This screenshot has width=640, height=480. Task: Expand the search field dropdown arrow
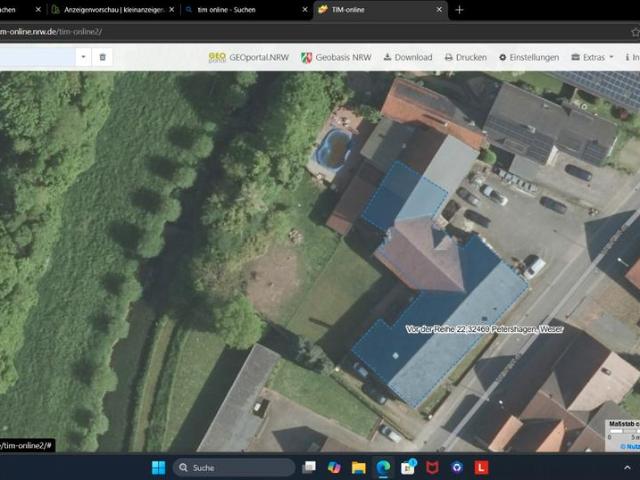click(x=83, y=57)
